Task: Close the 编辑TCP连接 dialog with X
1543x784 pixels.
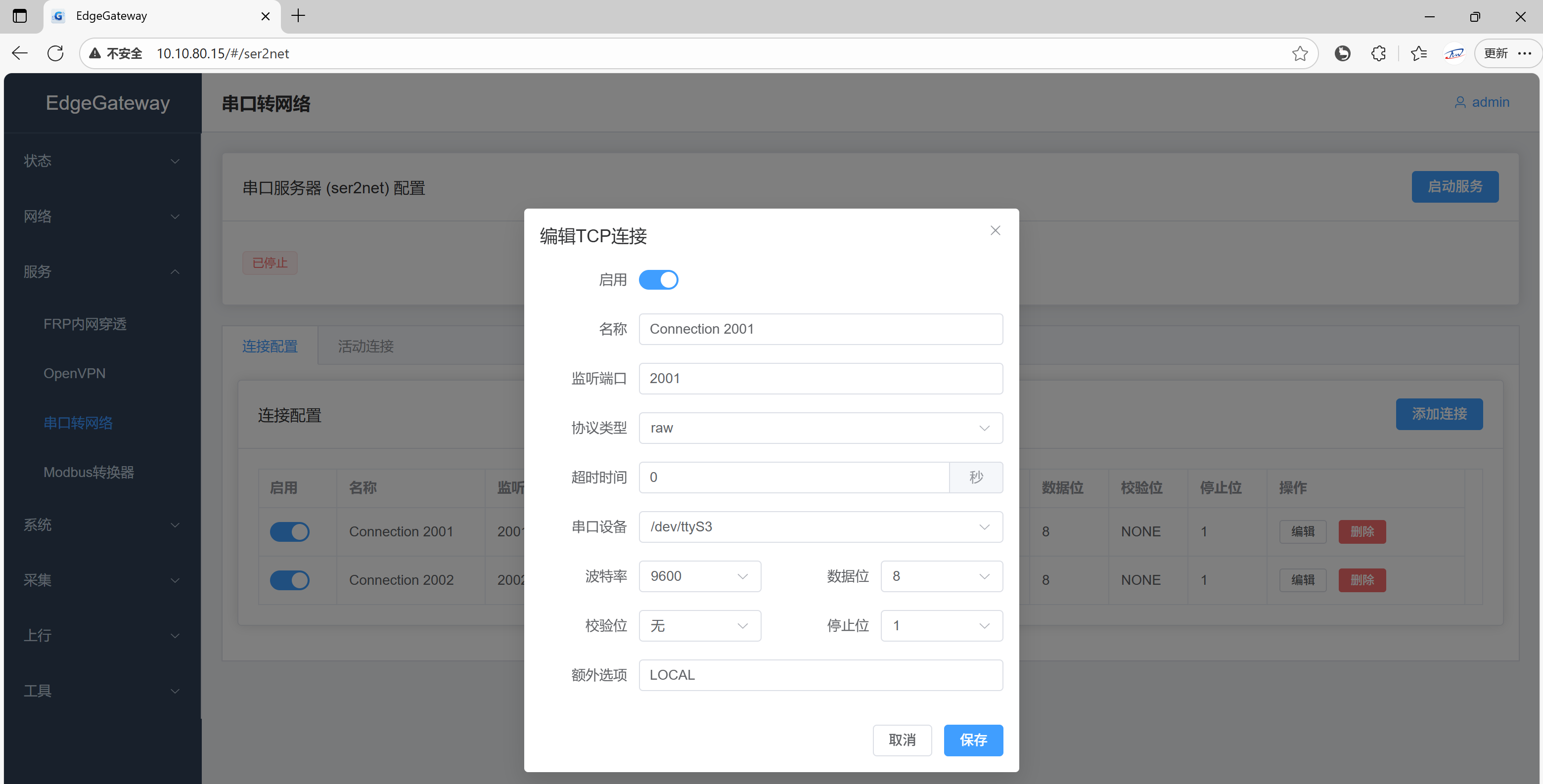Action: click(x=995, y=230)
